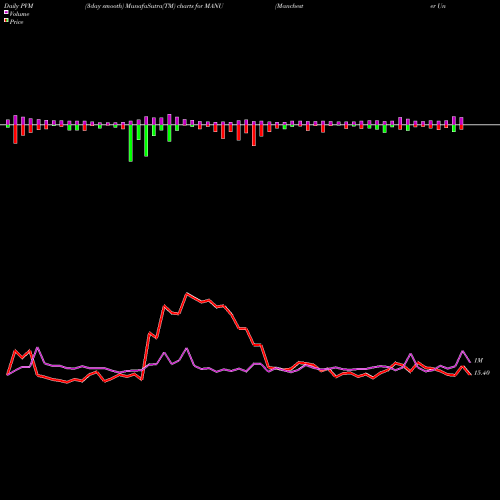The width and height of the screenshot is (500, 500).
Task: Click the '(Manchest' company name text
Action: coord(289,6)
